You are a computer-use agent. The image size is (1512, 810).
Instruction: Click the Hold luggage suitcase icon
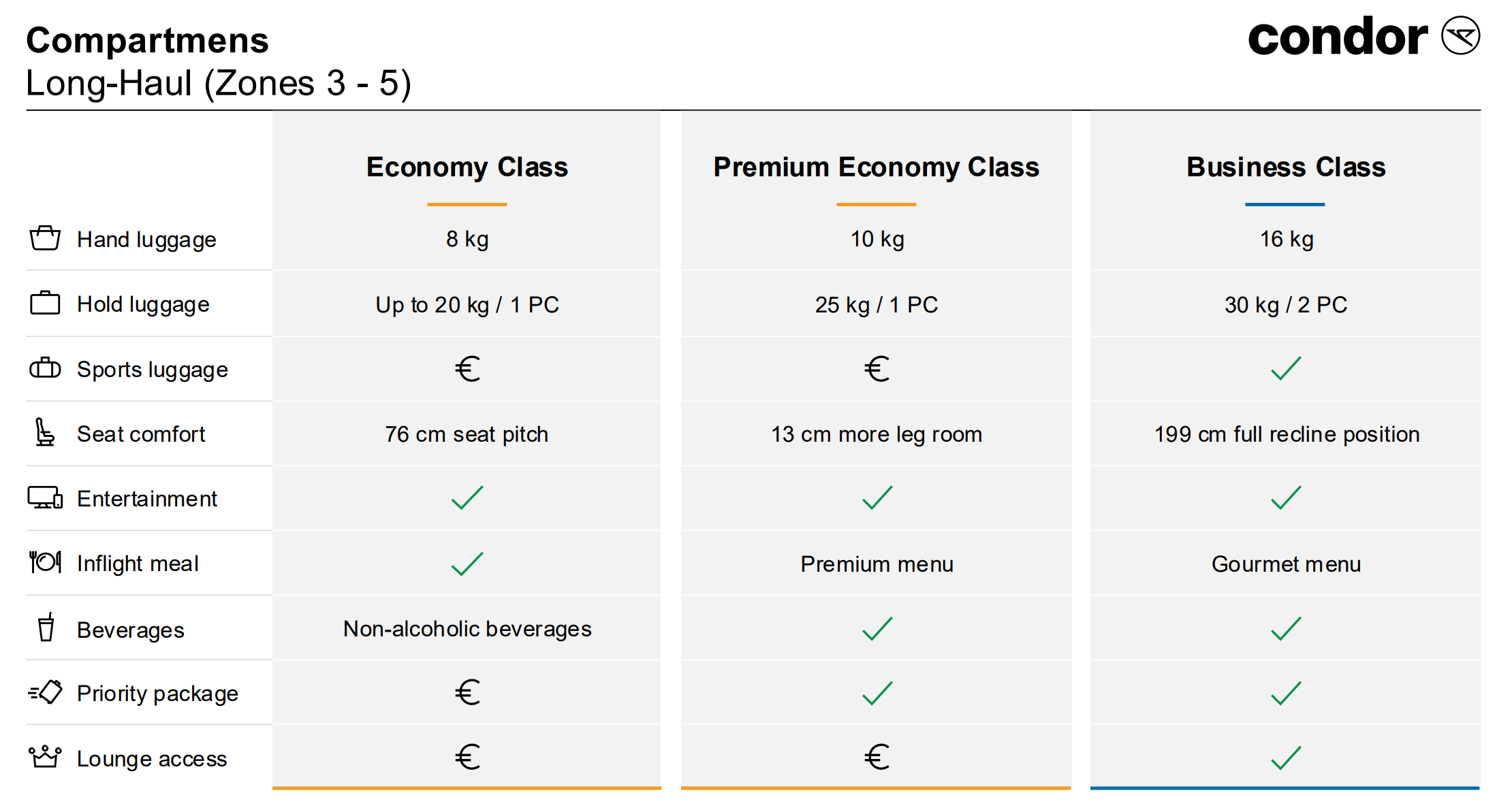pos(45,303)
